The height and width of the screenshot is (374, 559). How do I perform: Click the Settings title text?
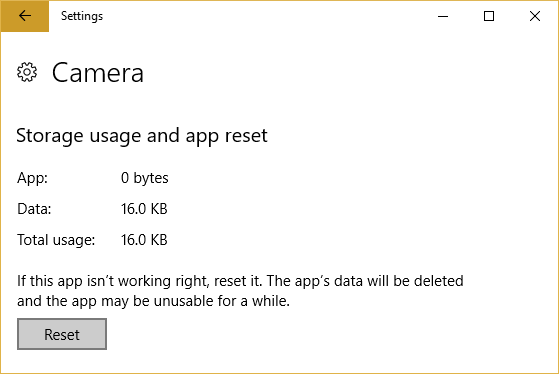[x=82, y=16]
